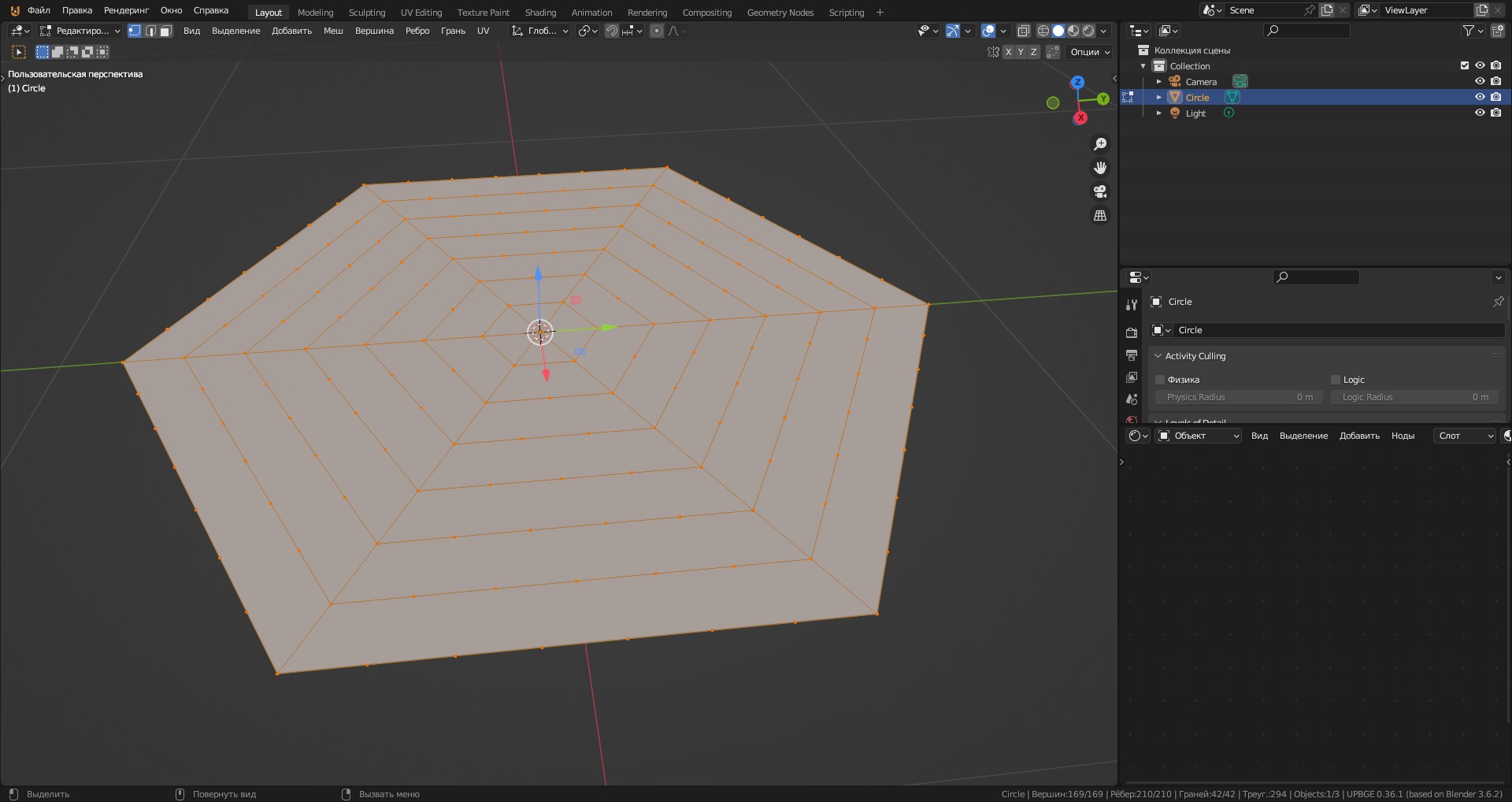This screenshot has height=802, width=1512.
Task: Enable the Logic checkbox
Action: pyautogui.click(x=1336, y=380)
